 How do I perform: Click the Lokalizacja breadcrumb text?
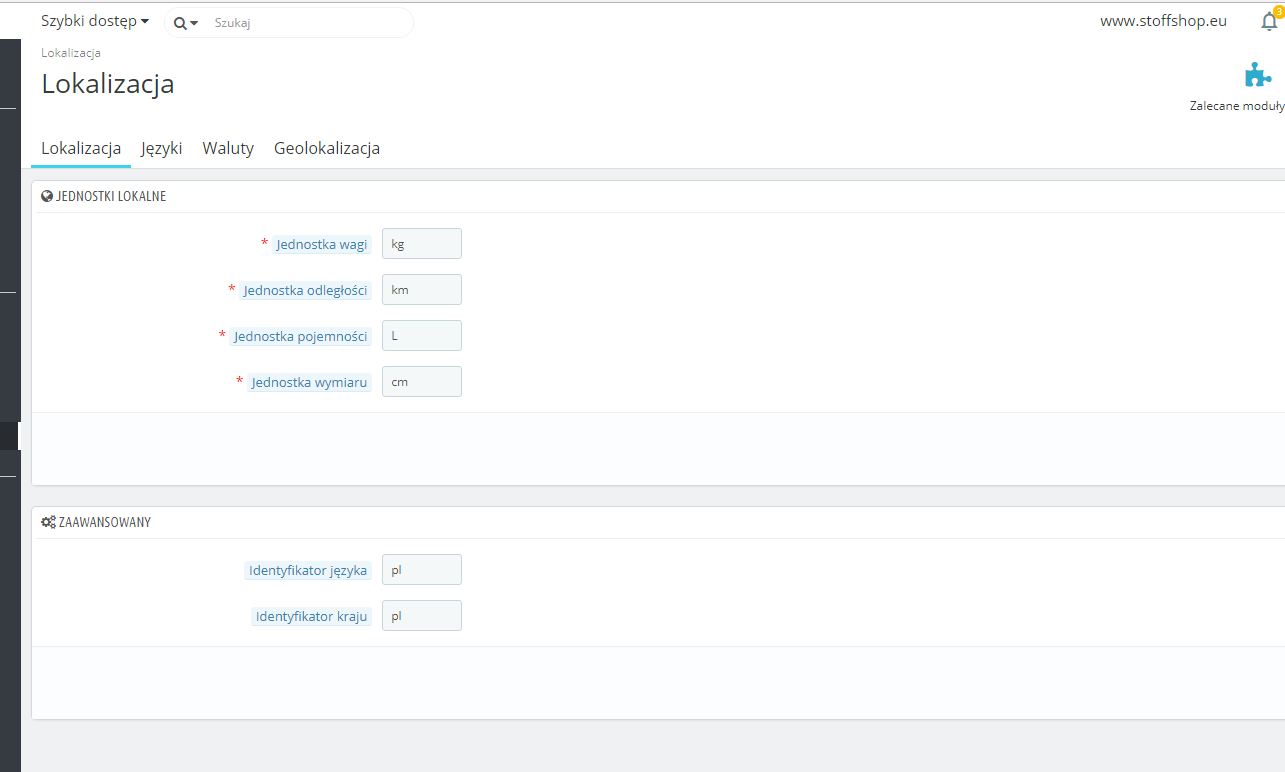(x=71, y=53)
